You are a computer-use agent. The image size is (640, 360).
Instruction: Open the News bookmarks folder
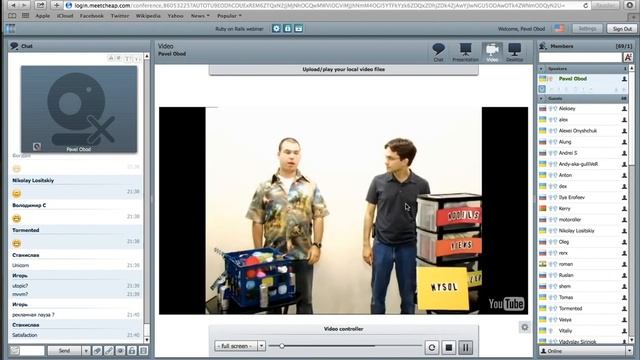(200, 16)
